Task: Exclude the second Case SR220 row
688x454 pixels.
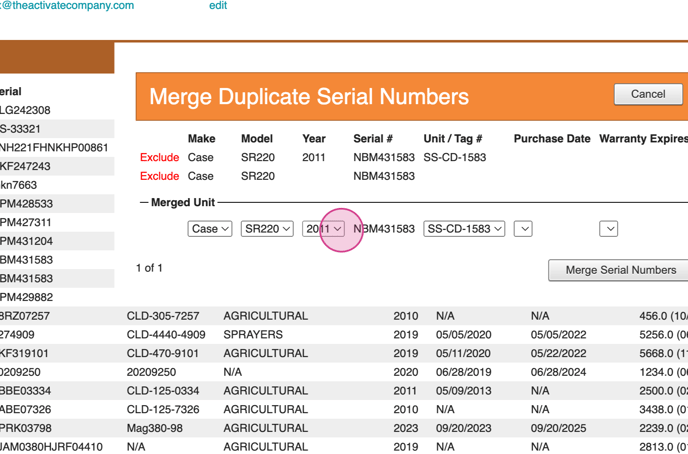Action: [159, 176]
